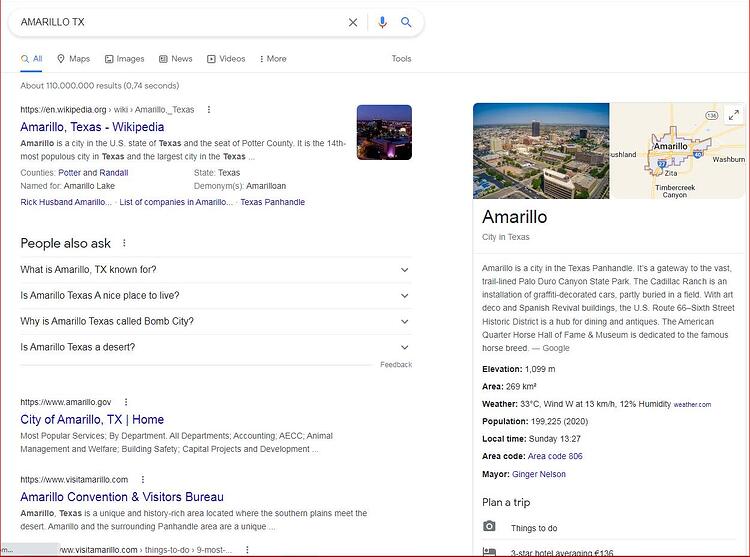Open the Area code 806 link

(x=555, y=456)
